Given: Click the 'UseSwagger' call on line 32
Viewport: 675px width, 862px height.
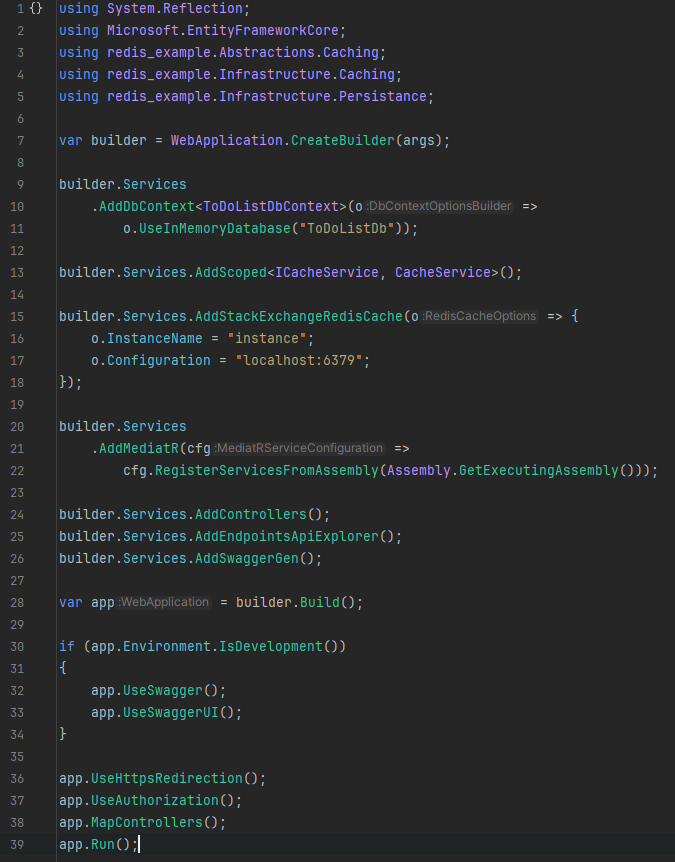Looking at the screenshot, I should [x=163, y=690].
